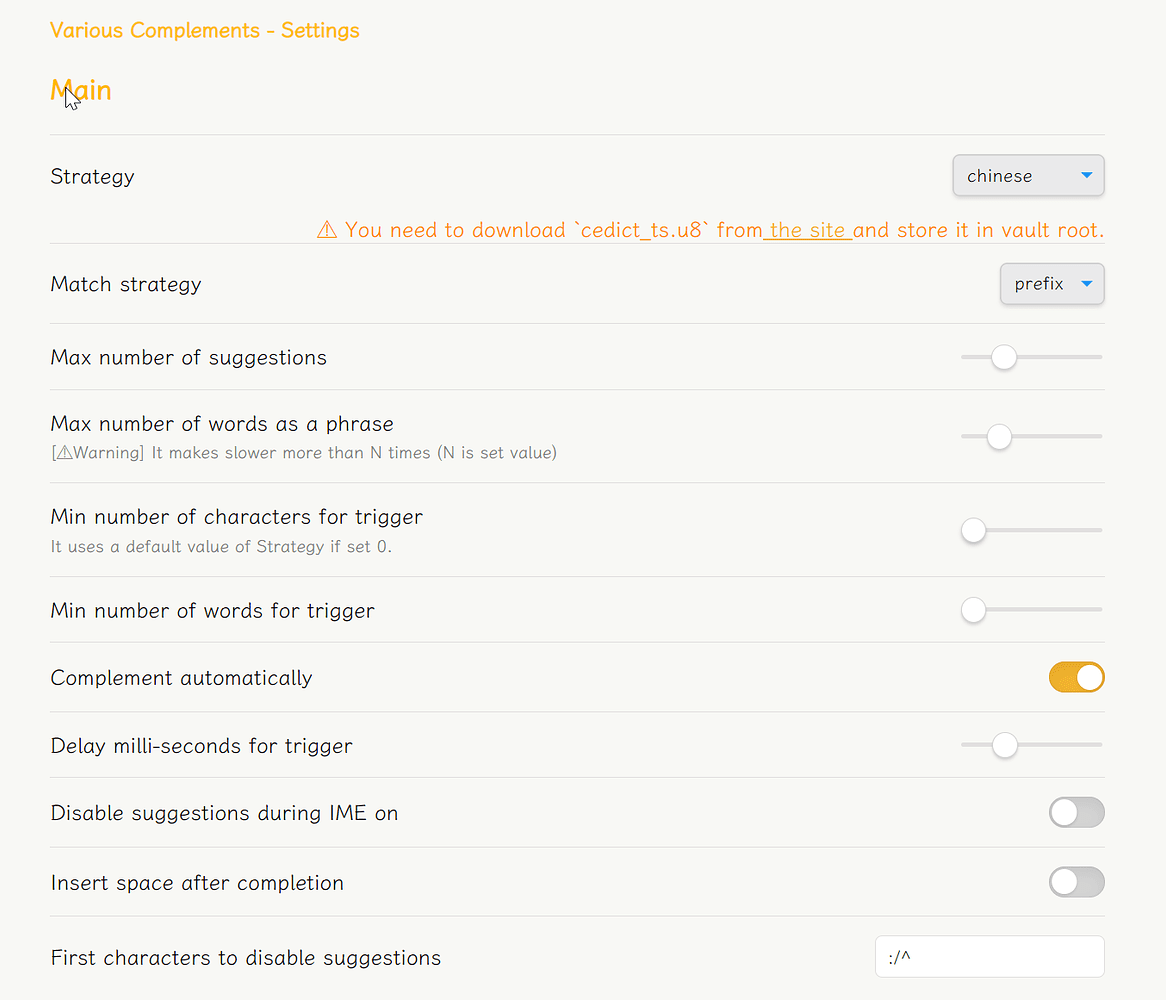Viewport: 1166px width, 1000px height.
Task: Open the Strategy dropdown showing chinese
Action: pyautogui.click(x=1027, y=177)
